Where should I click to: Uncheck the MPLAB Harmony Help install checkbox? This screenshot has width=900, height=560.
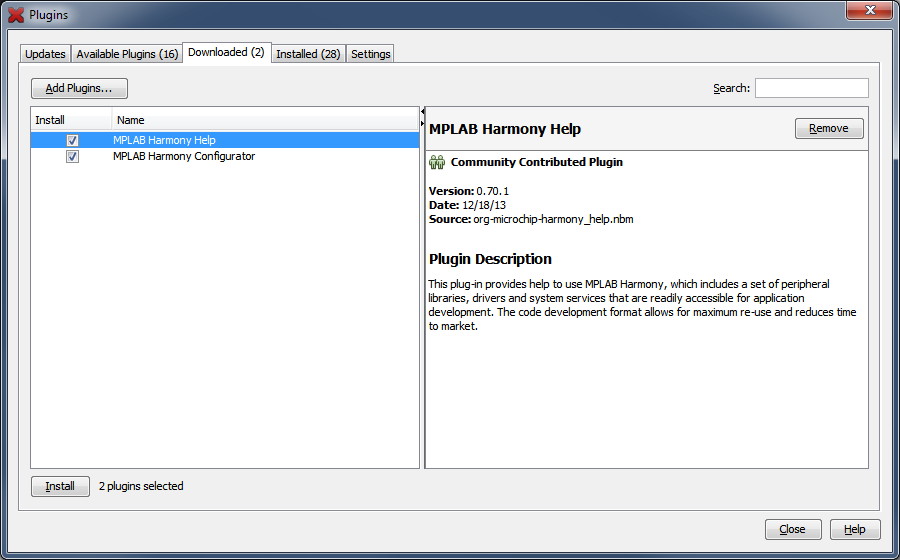(x=72, y=141)
